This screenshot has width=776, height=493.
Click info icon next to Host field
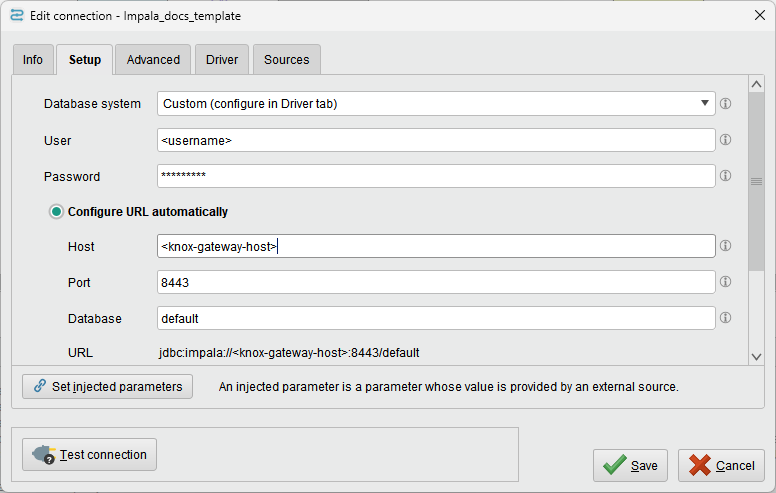click(x=726, y=246)
